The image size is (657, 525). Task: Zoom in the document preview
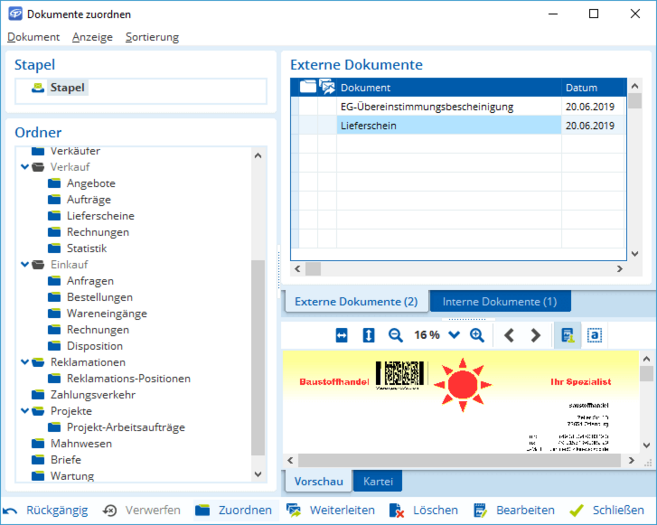(x=477, y=336)
